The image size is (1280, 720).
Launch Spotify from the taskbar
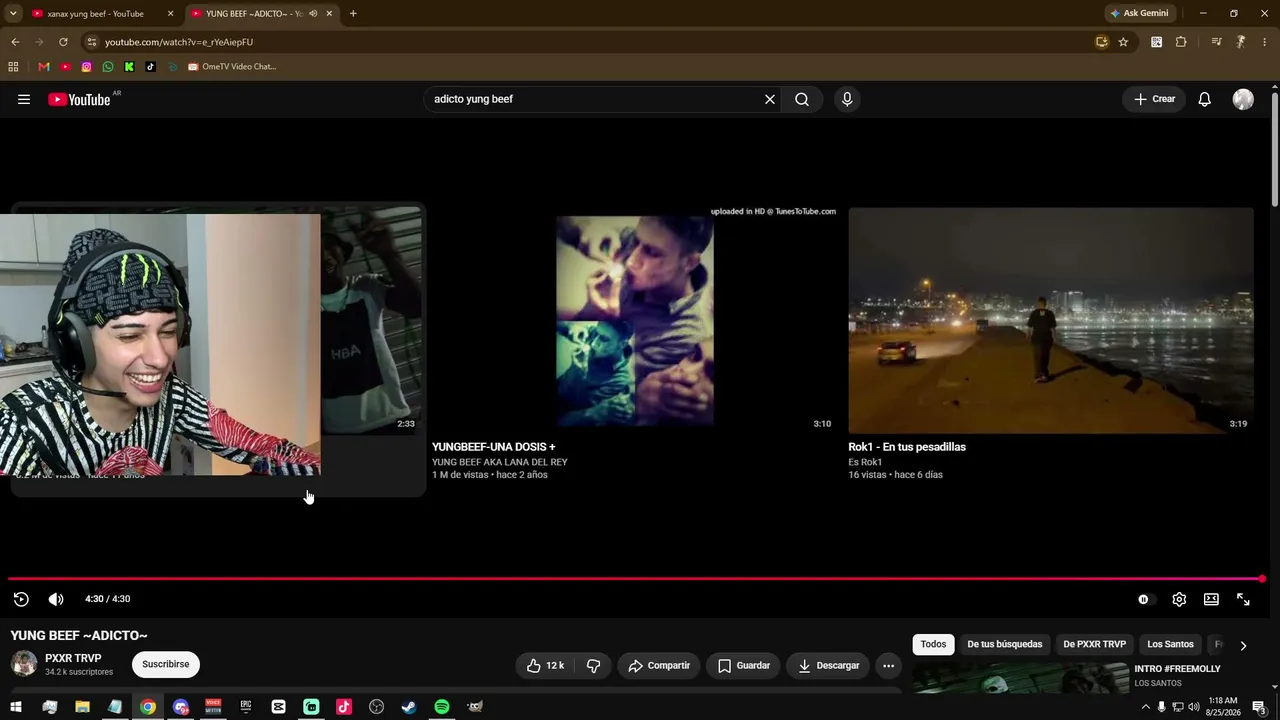click(442, 707)
